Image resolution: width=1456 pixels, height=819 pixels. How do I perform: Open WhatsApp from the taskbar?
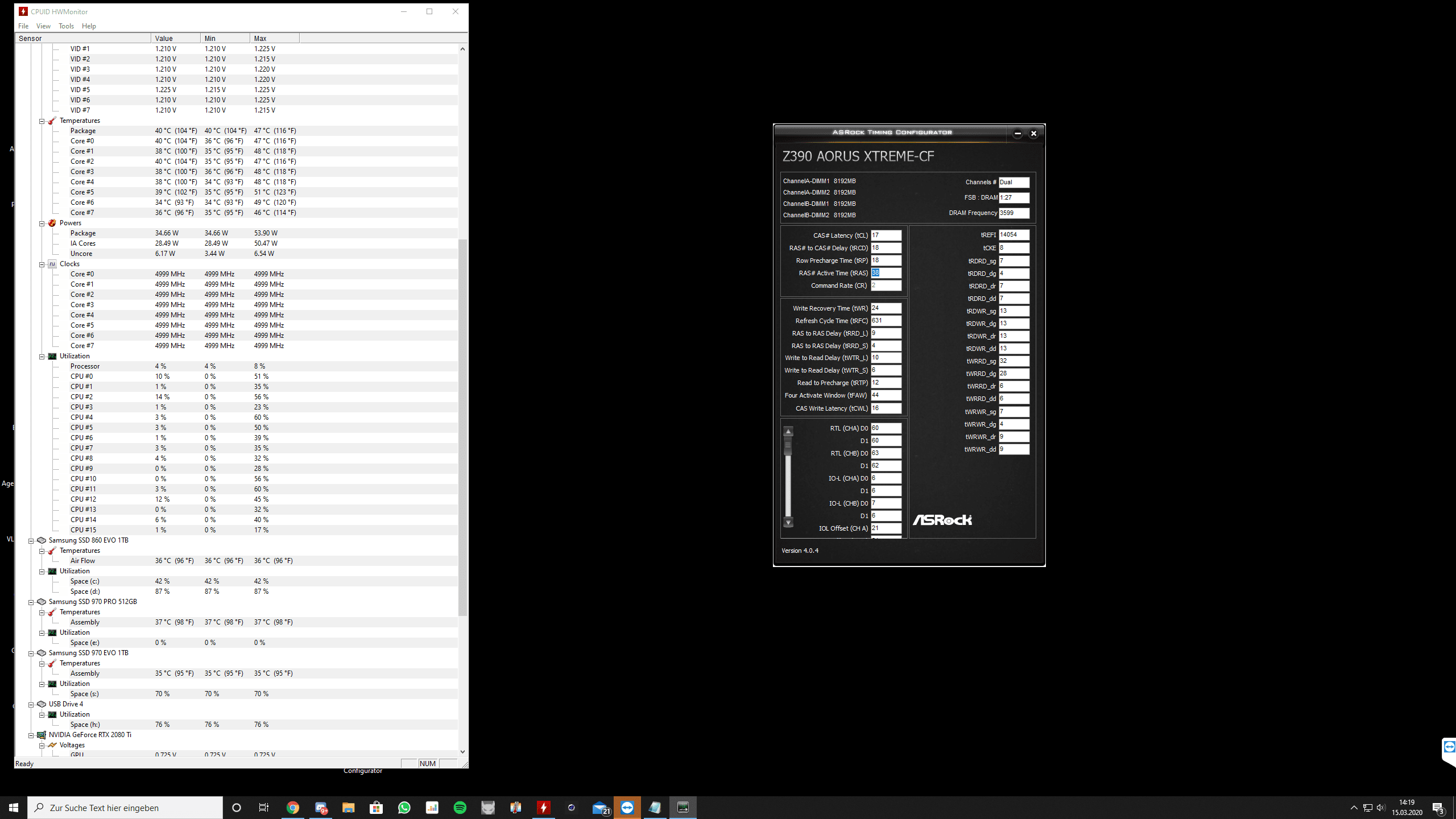404,808
